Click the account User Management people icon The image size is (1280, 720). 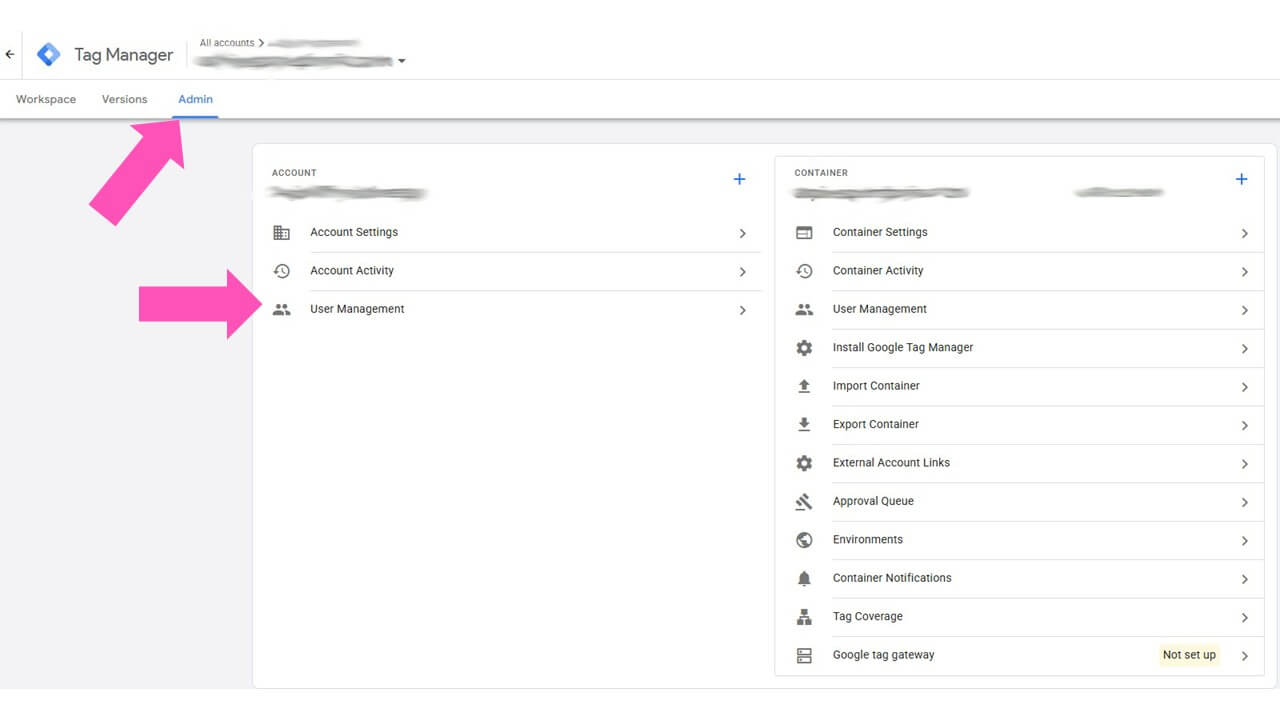click(x=282, y=310)
